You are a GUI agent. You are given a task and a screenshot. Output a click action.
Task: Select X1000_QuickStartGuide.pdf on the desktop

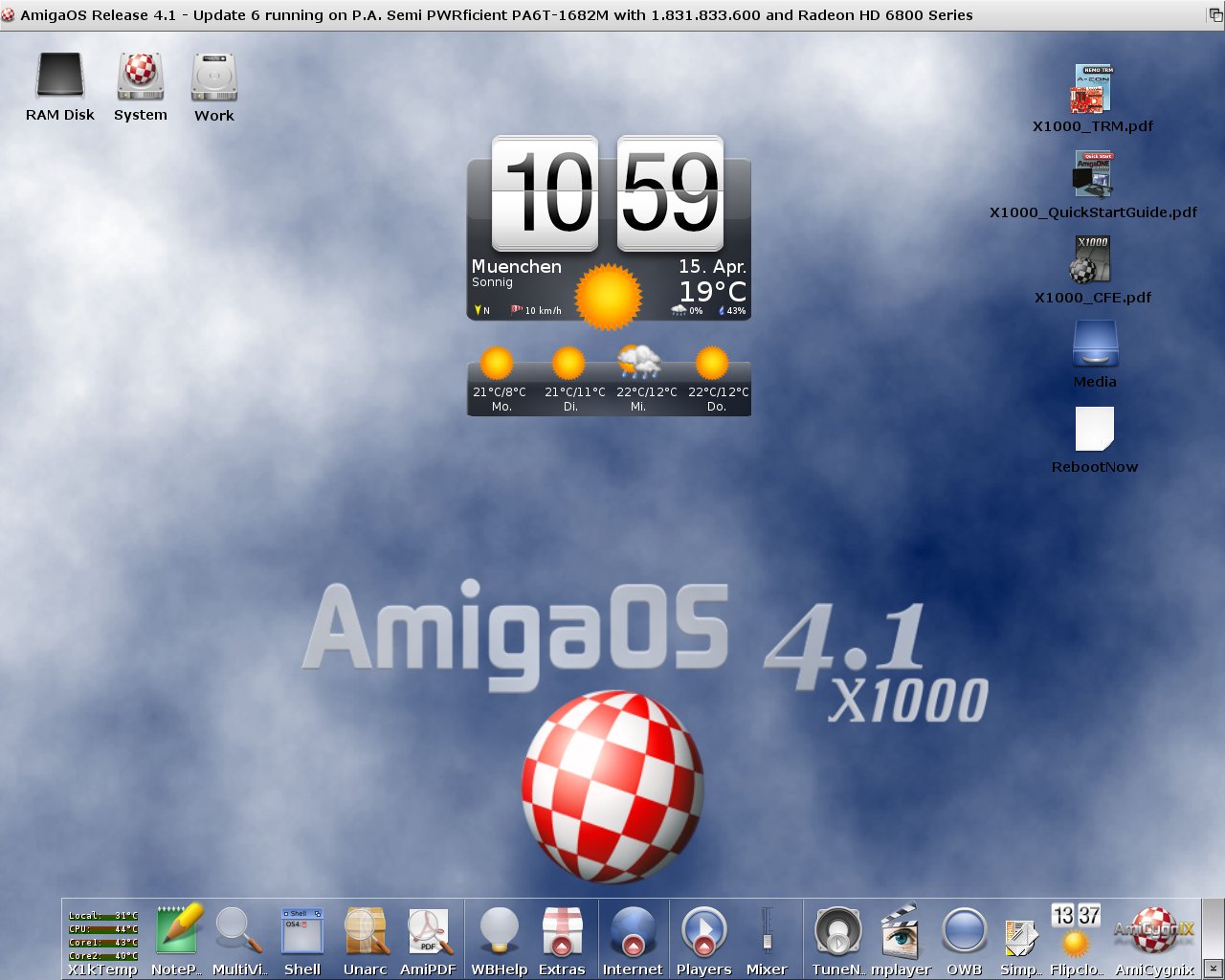point(1093,174)
